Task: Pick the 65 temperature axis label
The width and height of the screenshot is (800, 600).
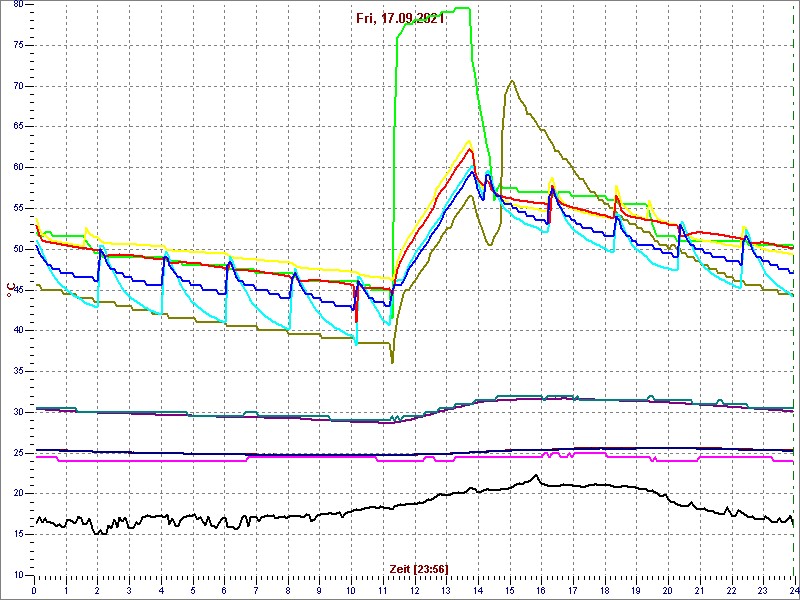Action: 17,127
